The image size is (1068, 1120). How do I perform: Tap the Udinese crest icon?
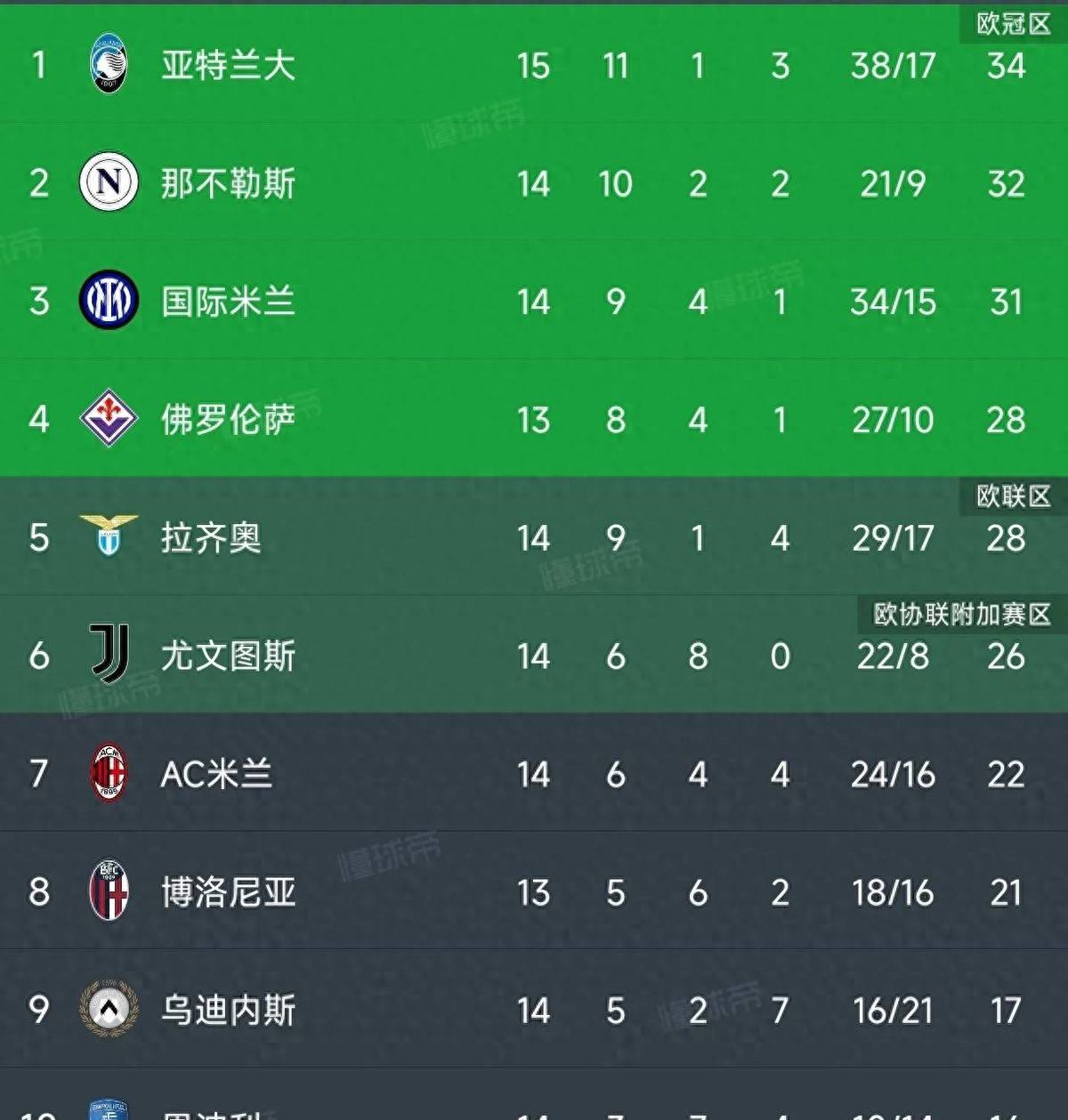coord(109,1009)
